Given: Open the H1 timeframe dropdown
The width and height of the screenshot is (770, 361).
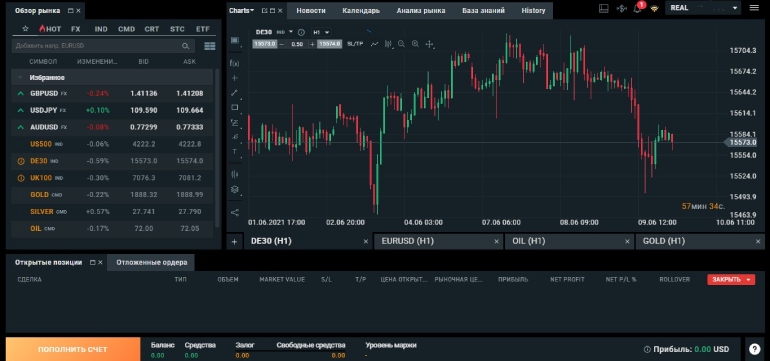Looking at the screenshot, I should (x=322, y=32).
